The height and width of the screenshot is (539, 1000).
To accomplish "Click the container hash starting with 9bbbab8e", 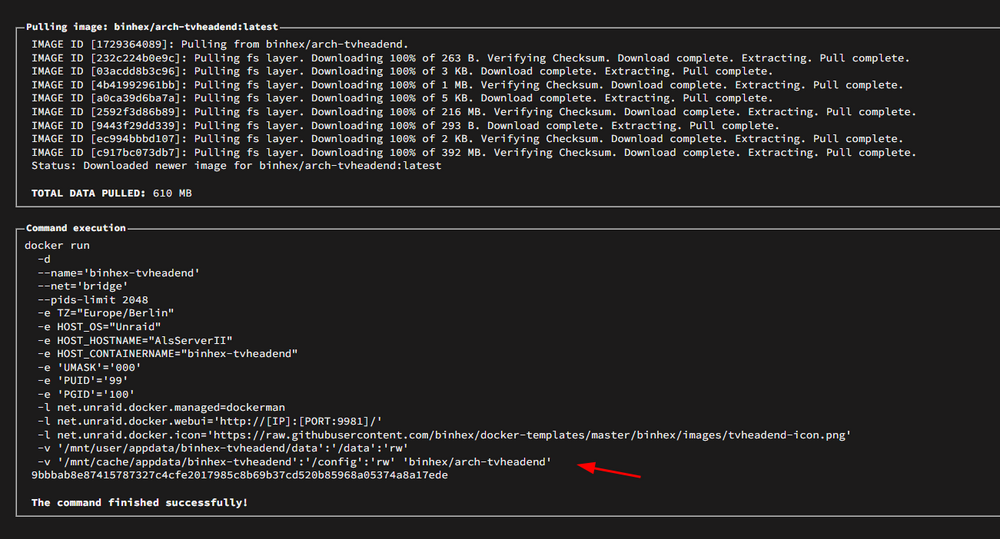I will pyautogui.click(x=240, y=475).
